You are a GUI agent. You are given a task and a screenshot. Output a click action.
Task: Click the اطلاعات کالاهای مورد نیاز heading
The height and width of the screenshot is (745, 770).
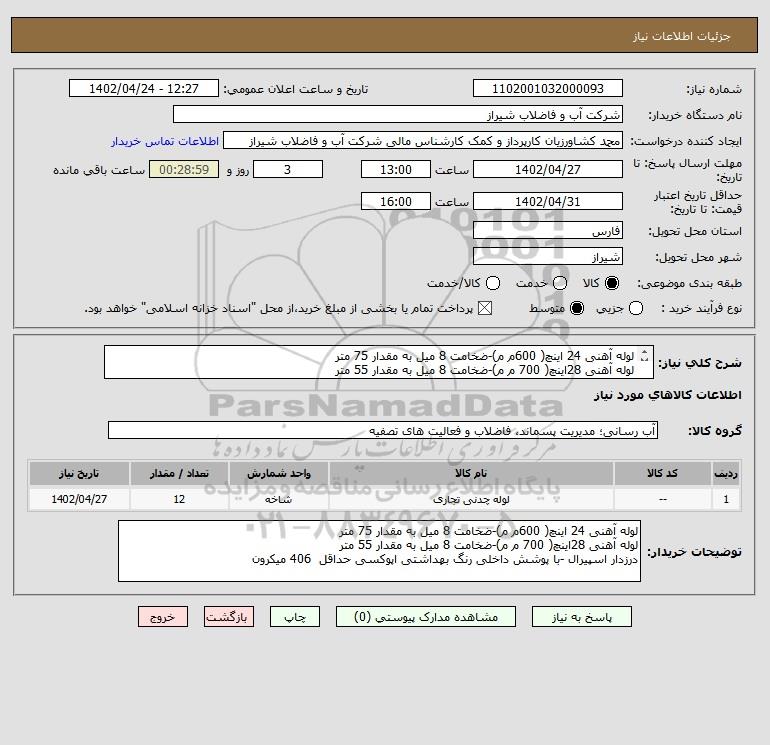[668, 395]
